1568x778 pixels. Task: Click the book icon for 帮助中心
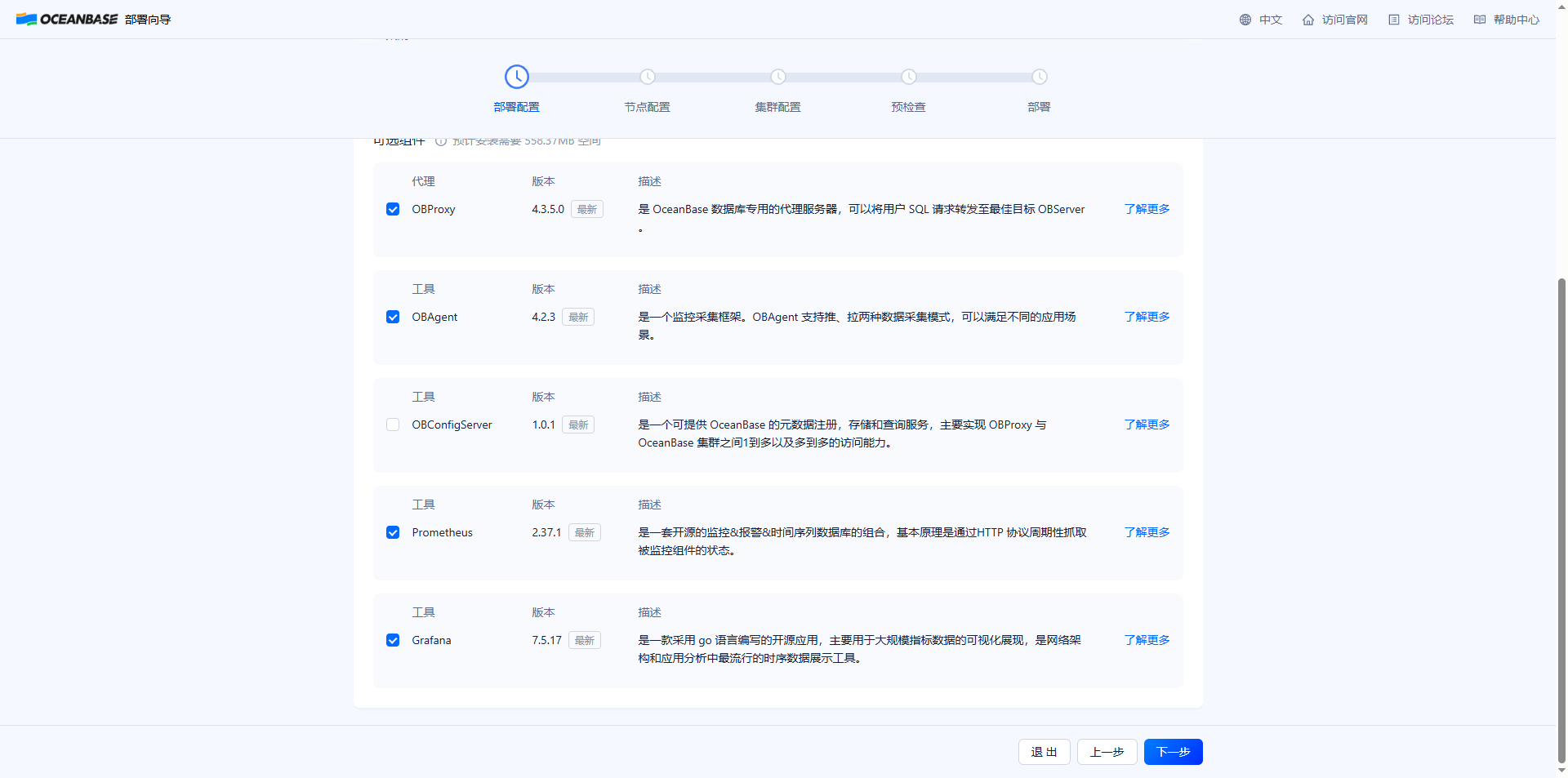(1479, 20)
